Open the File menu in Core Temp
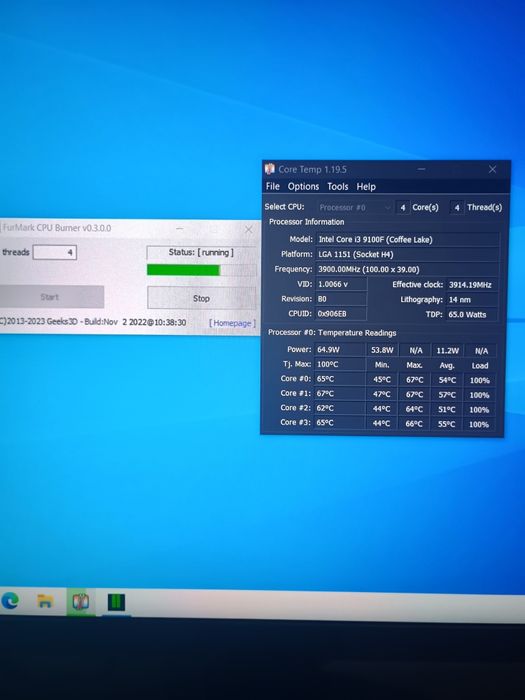Viewport: 525px width, 700px height. point(272,186)
